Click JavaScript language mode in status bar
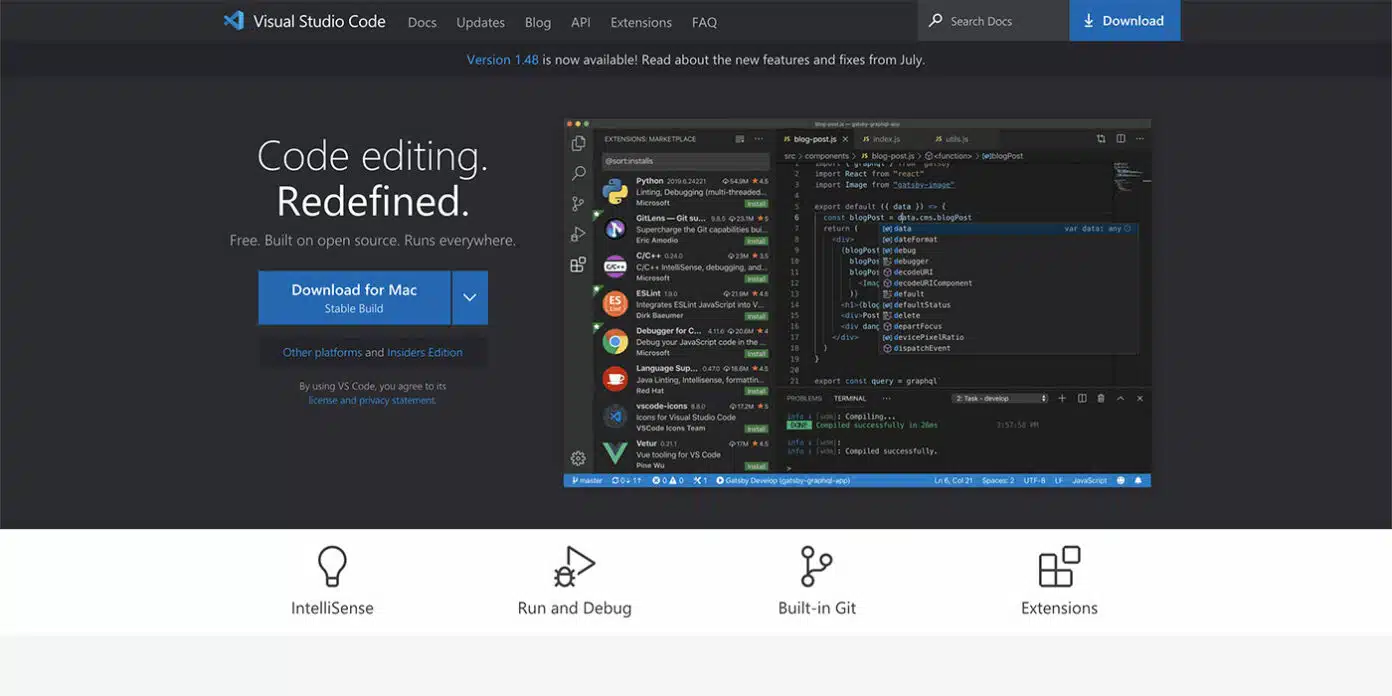This screenshot has width=1392, height=696. click(x=1089, y=481)
